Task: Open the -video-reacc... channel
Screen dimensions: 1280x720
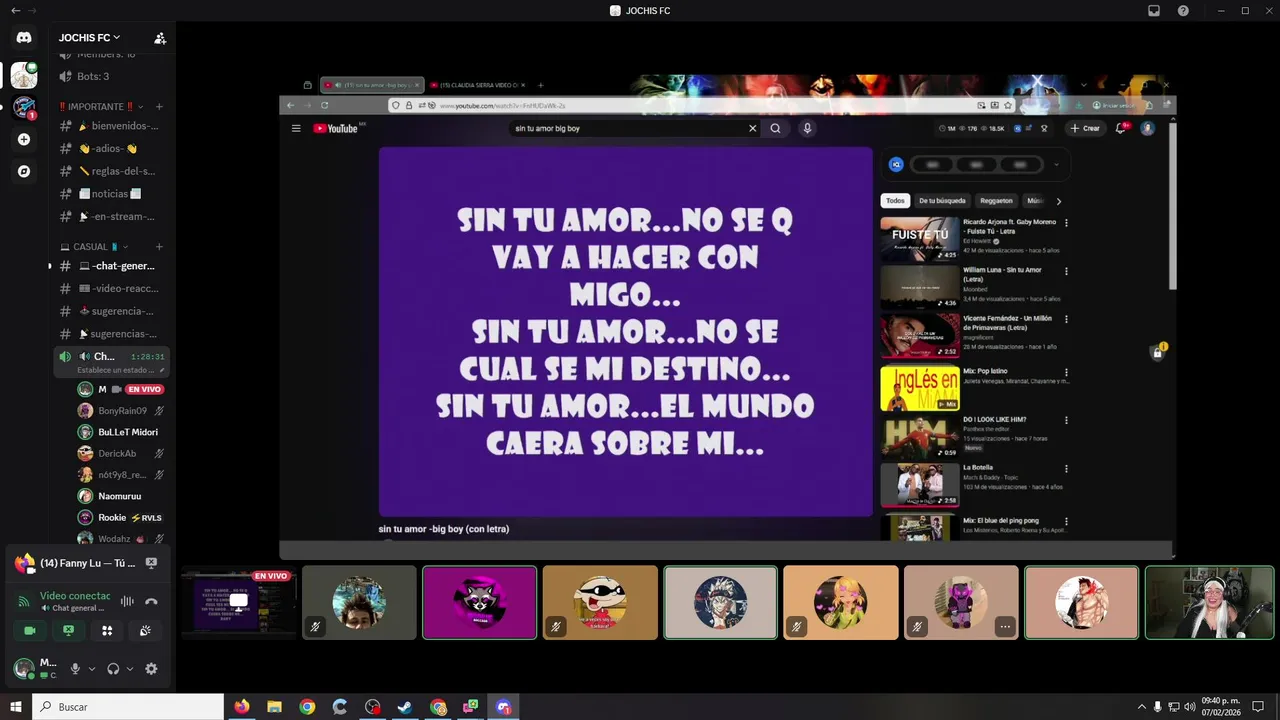Action: tap(110, 288)
